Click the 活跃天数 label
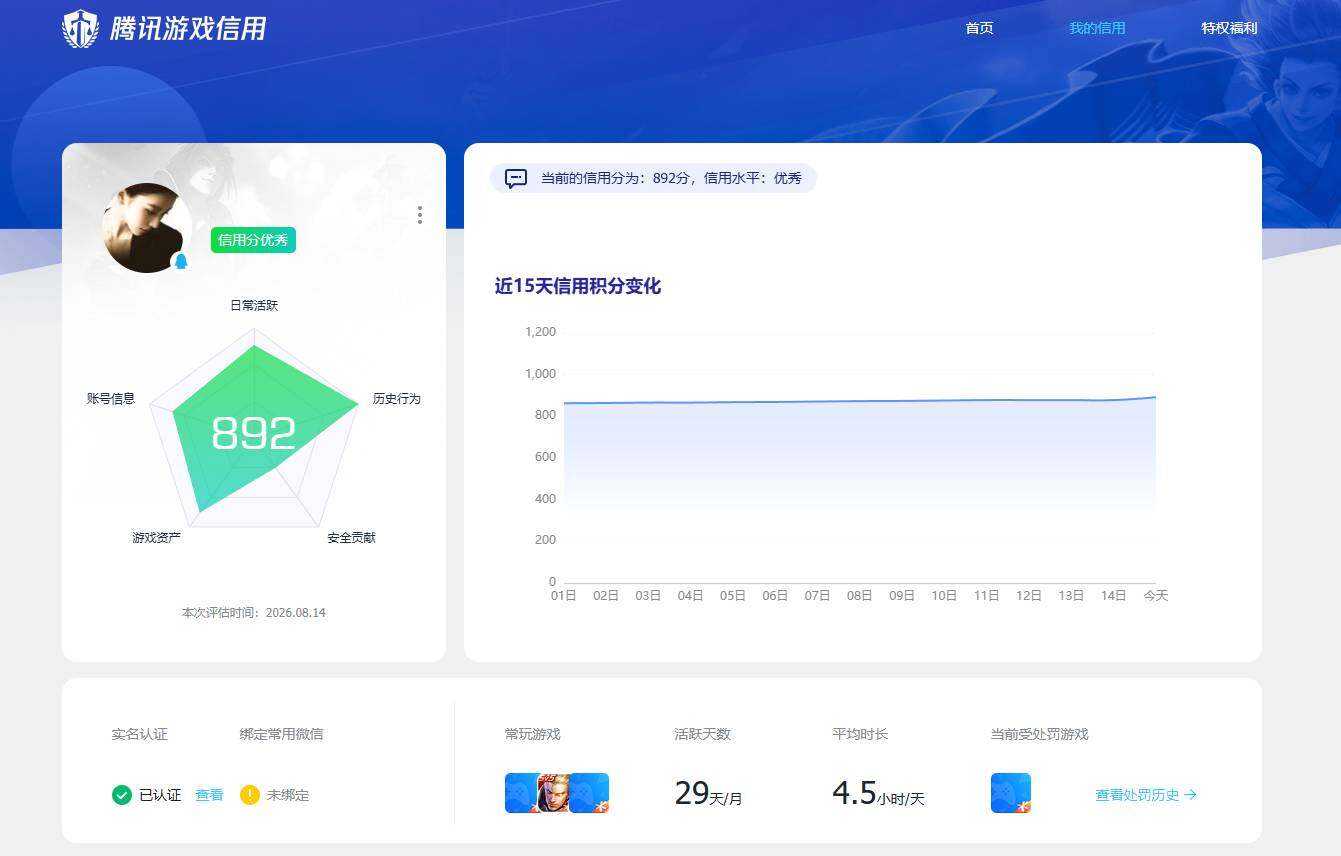The height and width of the screenshot is (856, 1341). tap(703, 734)
